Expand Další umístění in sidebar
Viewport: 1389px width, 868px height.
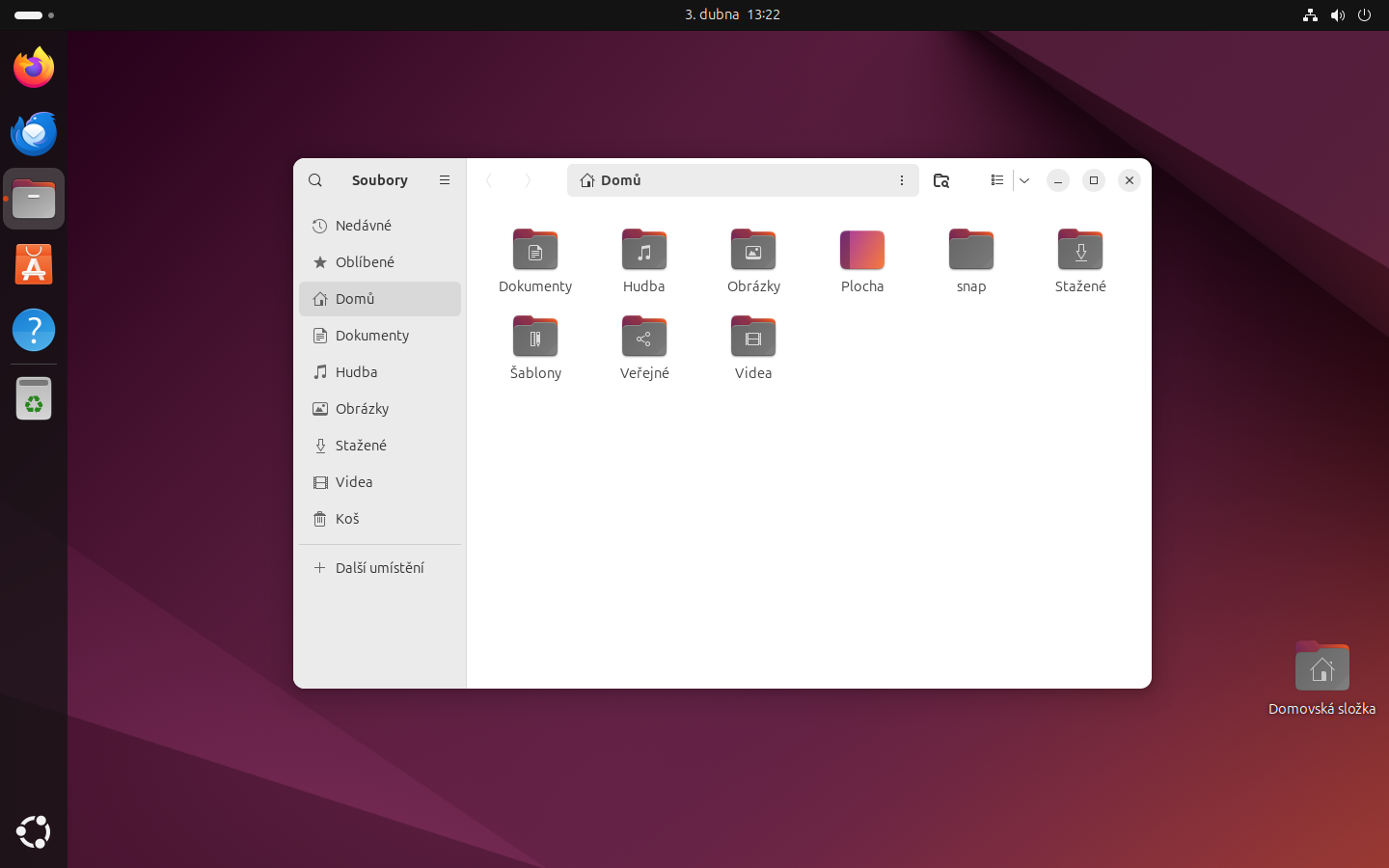click(x=379, y=568)
